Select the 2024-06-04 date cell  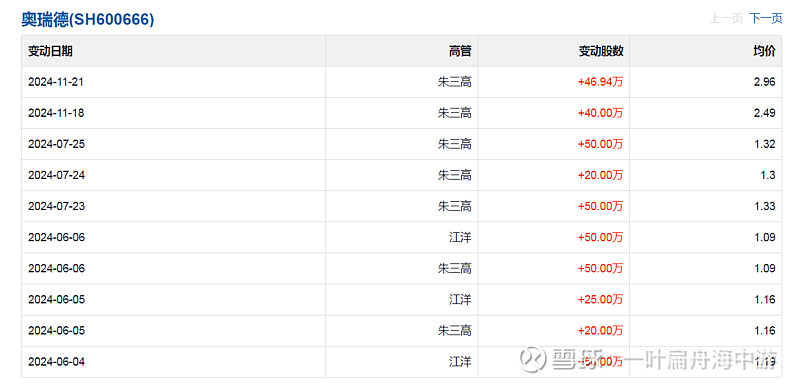56,362
